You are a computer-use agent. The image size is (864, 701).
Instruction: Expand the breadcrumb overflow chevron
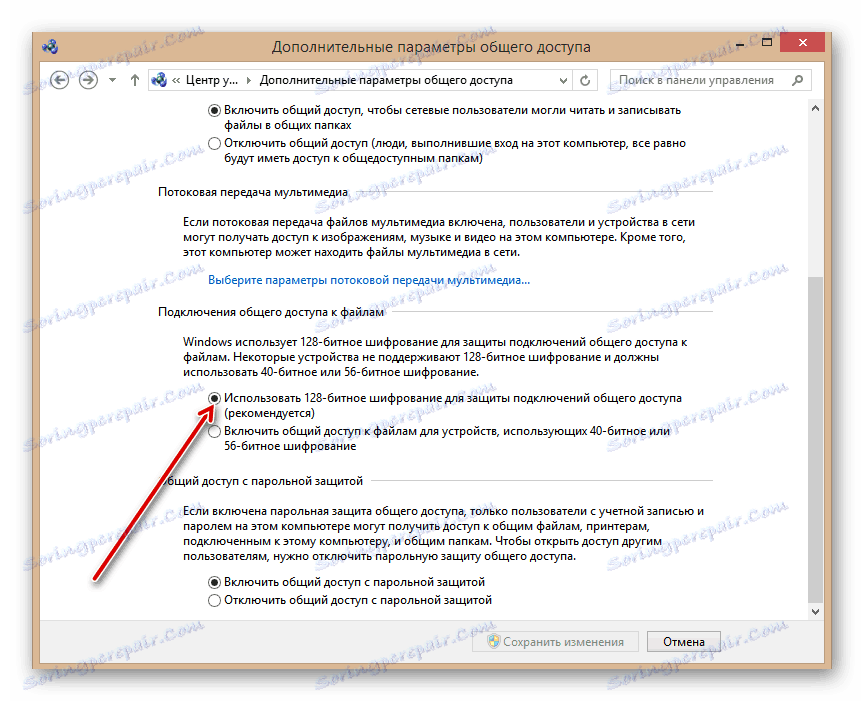175,79
